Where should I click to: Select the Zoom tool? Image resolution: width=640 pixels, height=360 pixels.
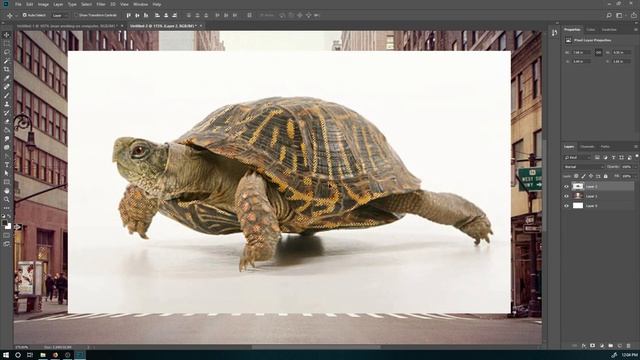click(x=6, y=199)
